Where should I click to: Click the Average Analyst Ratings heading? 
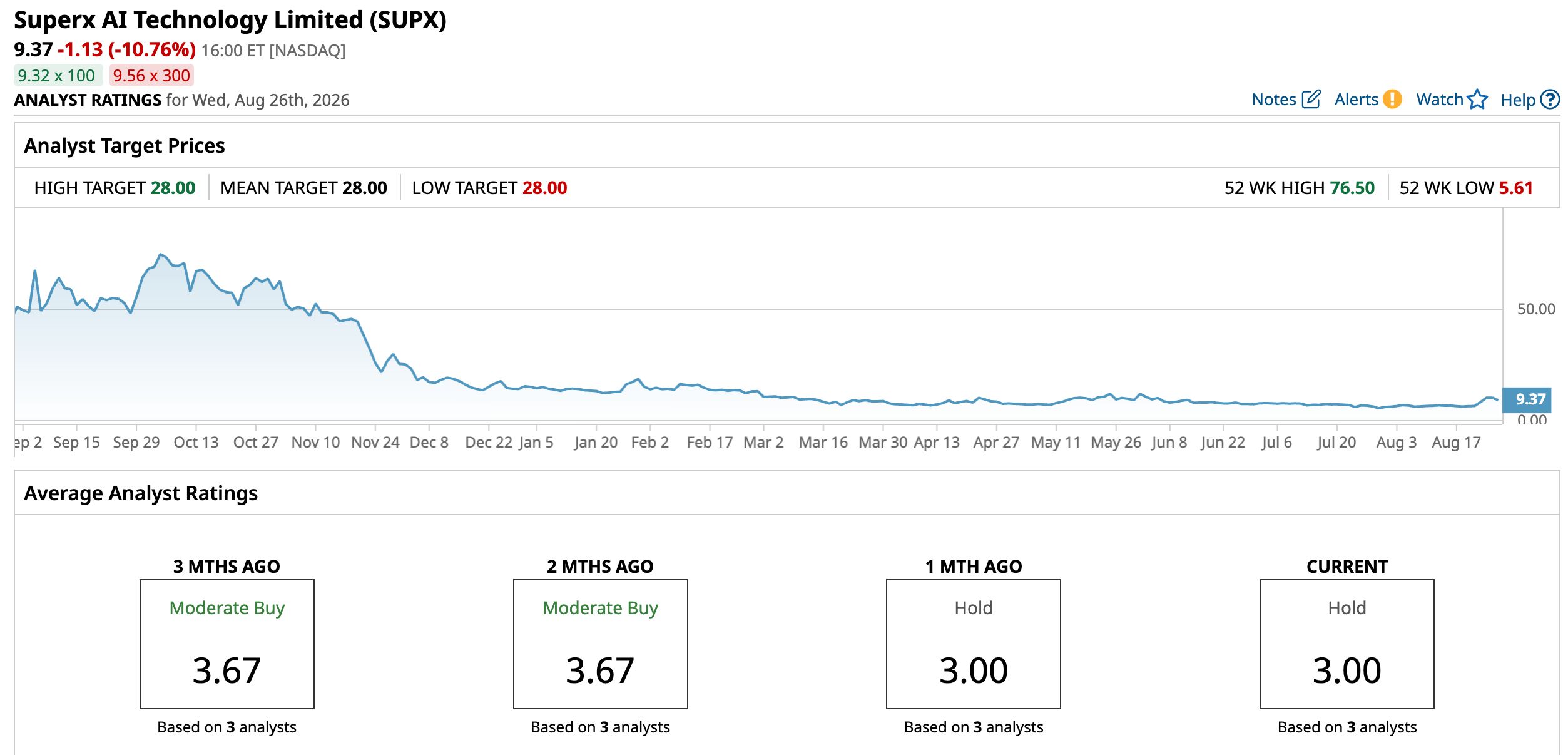[x=141, y=493]
